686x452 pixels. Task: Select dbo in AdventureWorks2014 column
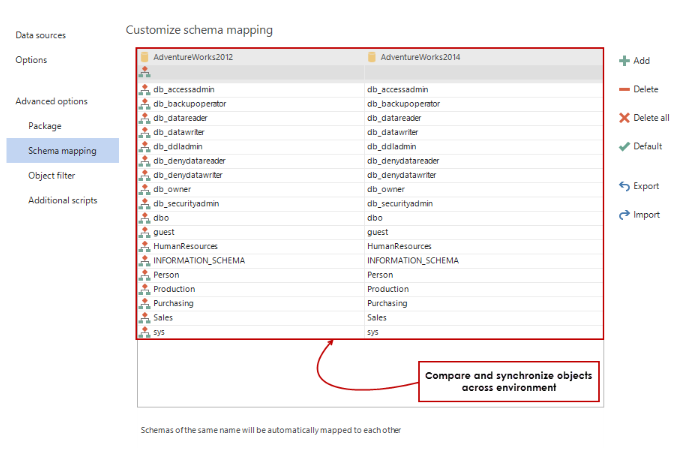[x=375, y=218]
